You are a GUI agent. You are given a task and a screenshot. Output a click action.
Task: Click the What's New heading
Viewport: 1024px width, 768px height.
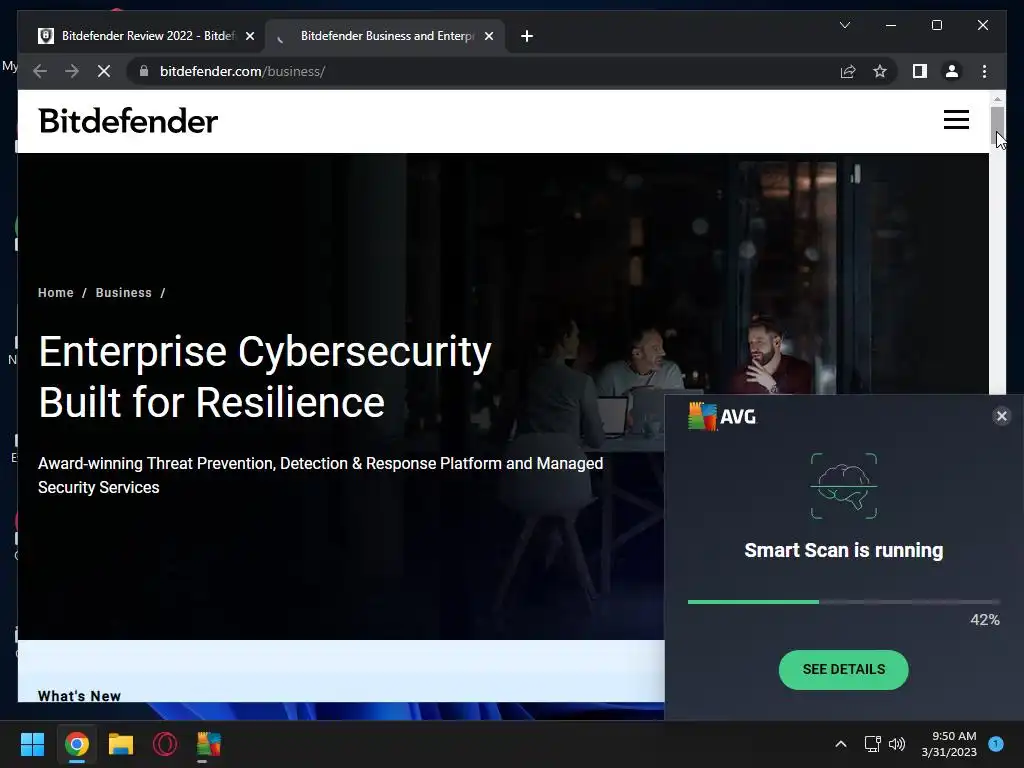80,696
